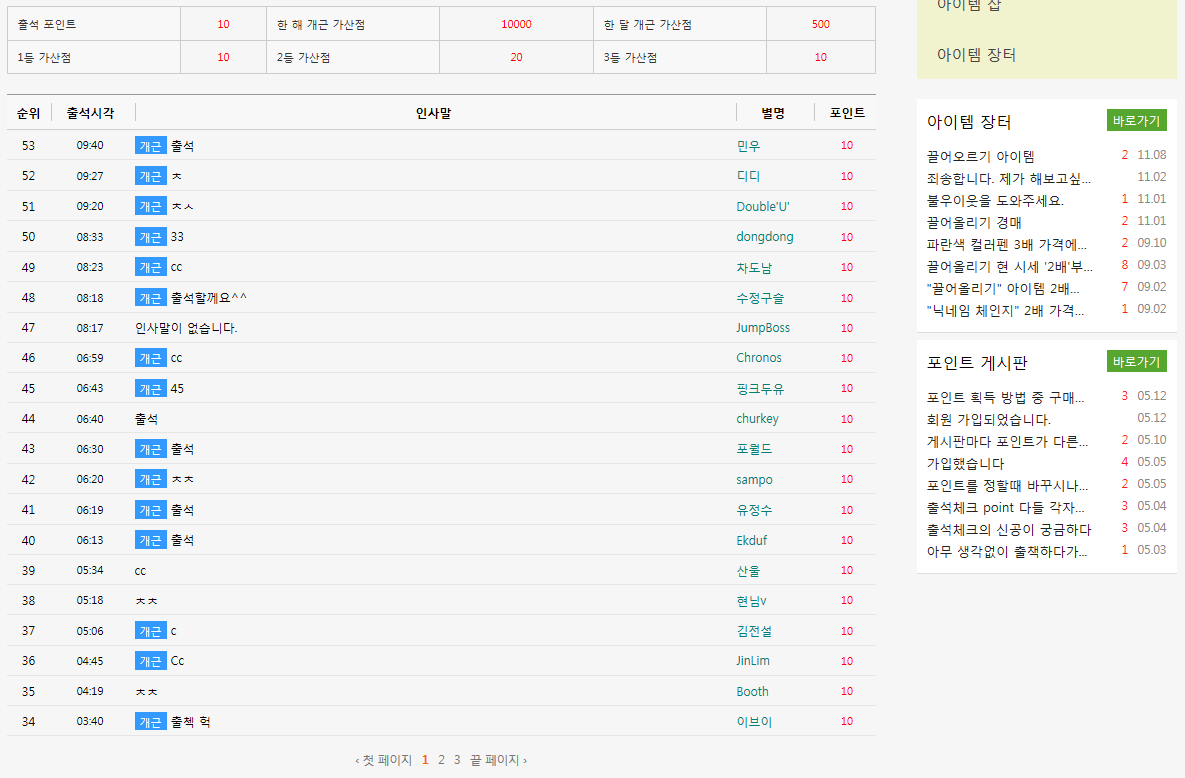1185x778 pixels.
Task: Click the 바로가기 button for 아이템 장터
Action: [x=1136, y=120]
